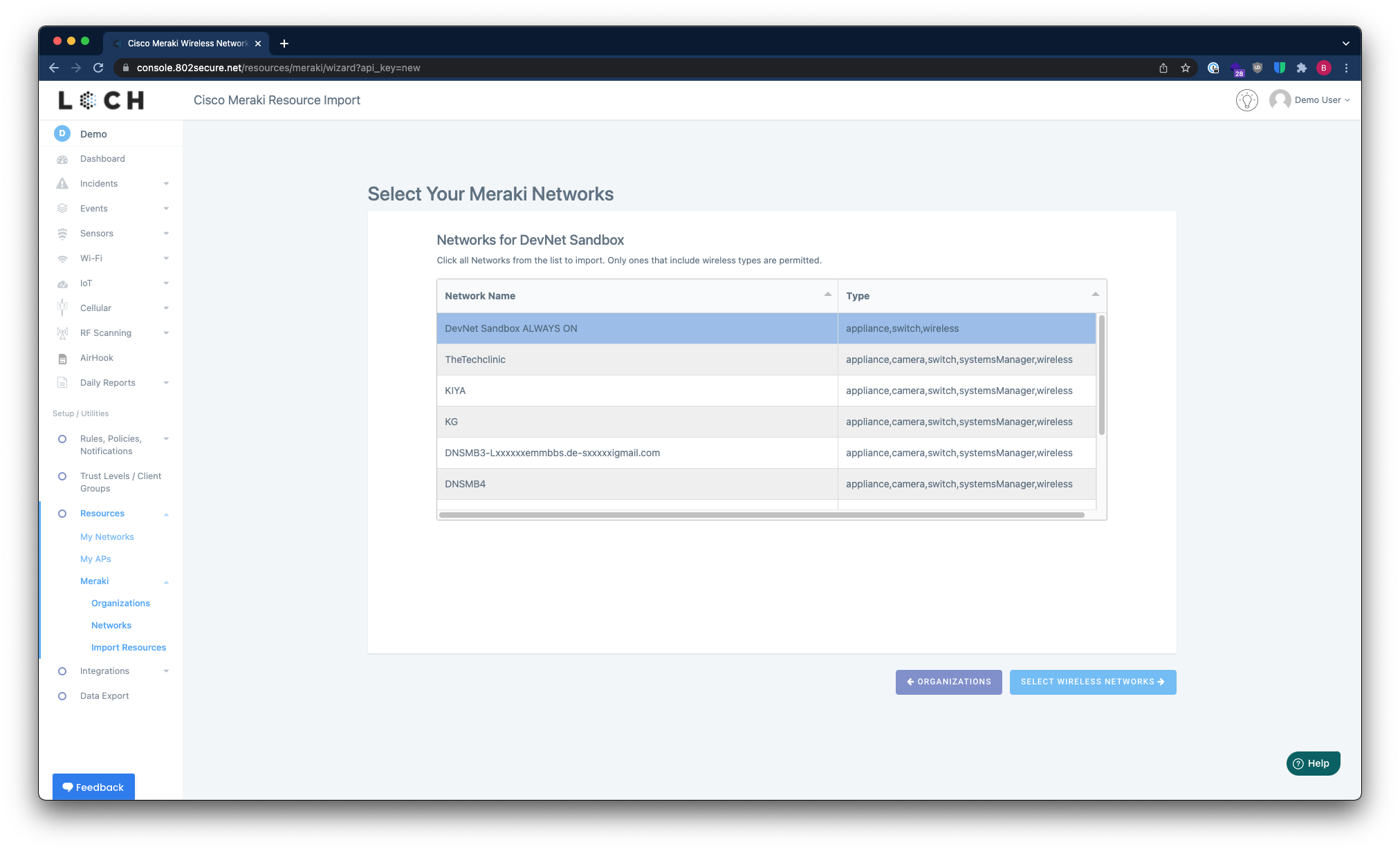This screenshot has width=1400, height=851.
Task: Click the Sensors icon in sidebar
Action: pyautogui.click(x=62, y=234)
